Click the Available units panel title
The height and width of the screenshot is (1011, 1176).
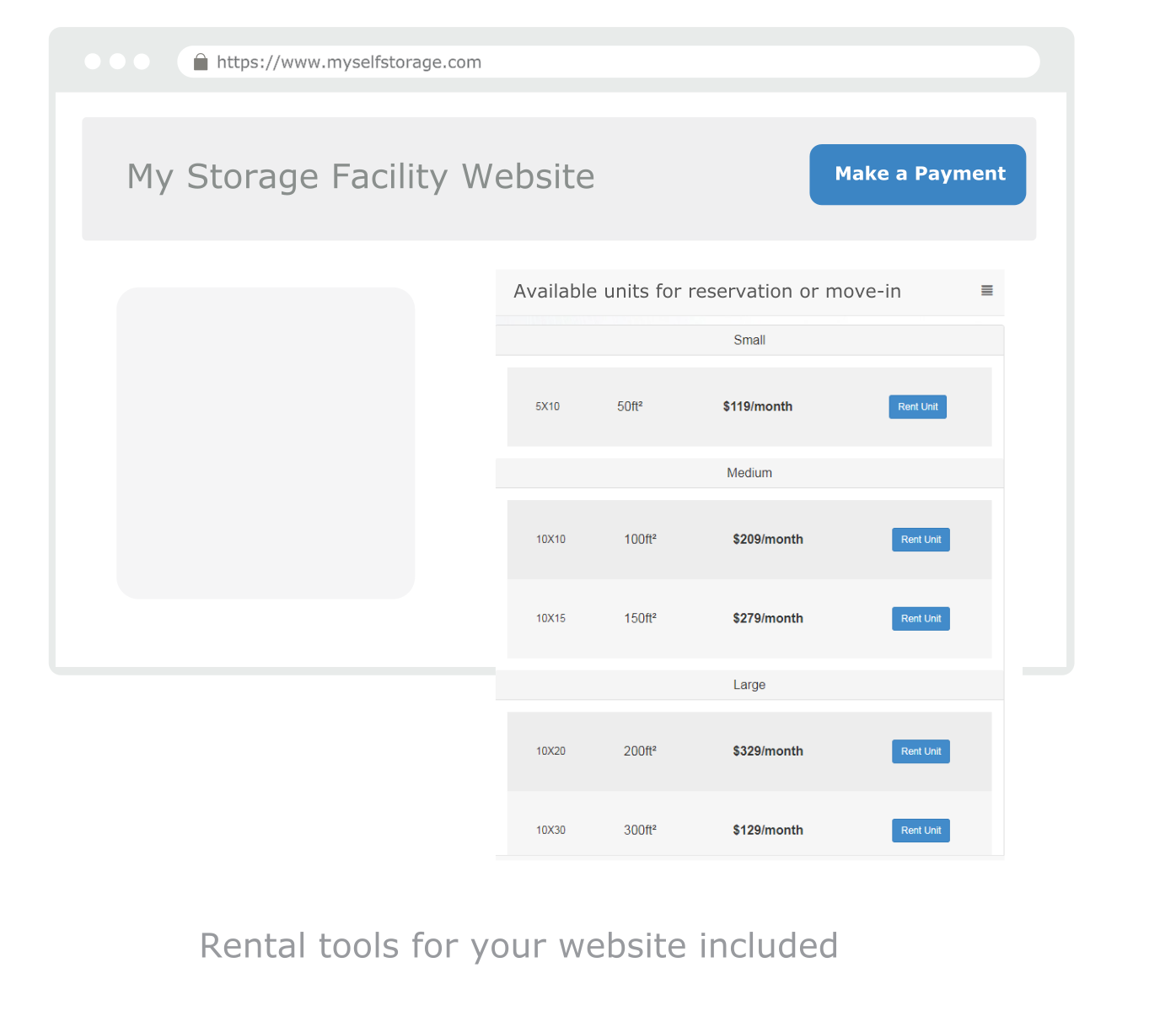point(708,291)
